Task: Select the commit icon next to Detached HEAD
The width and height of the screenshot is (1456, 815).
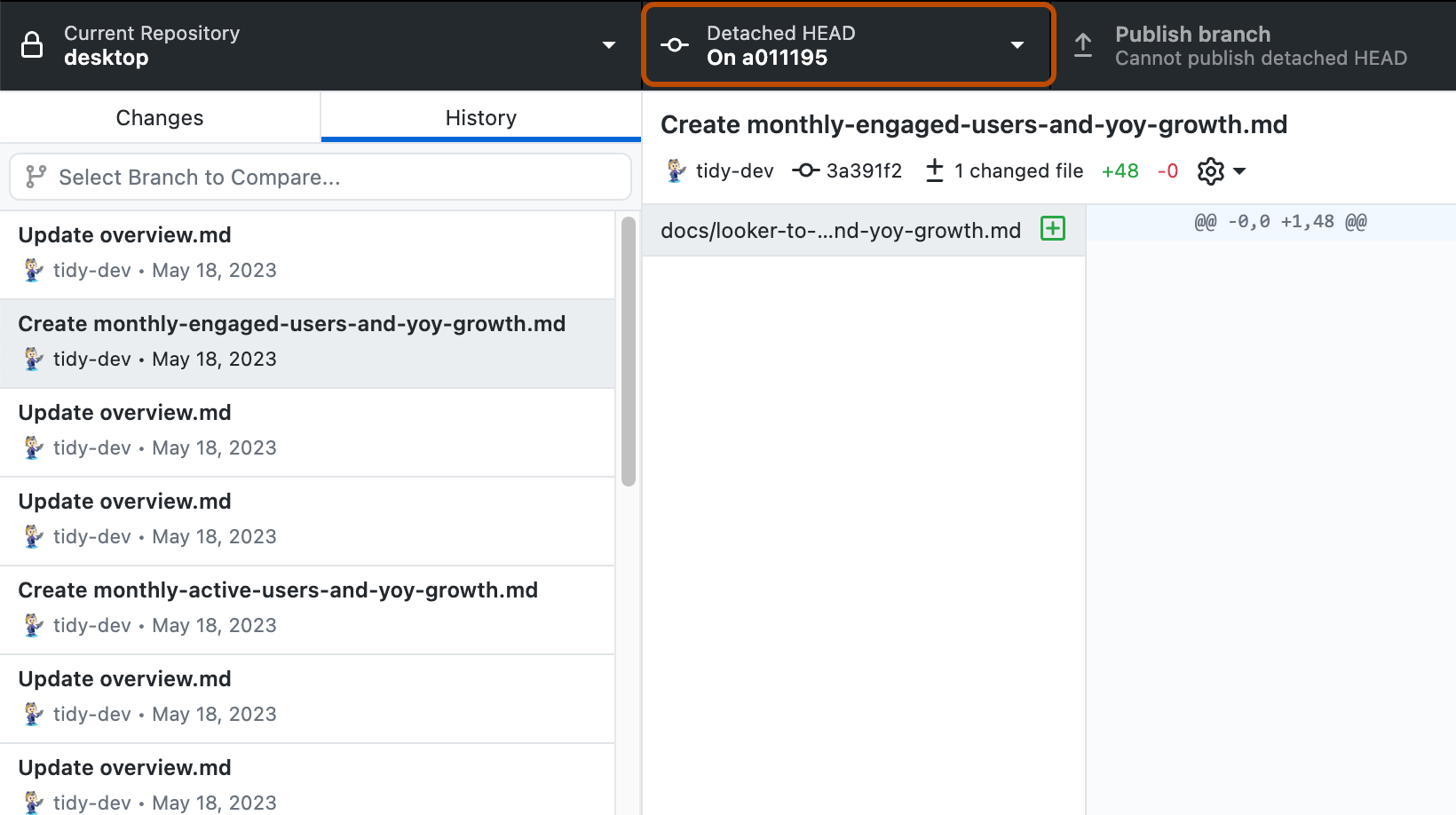Action: point(675,44)
